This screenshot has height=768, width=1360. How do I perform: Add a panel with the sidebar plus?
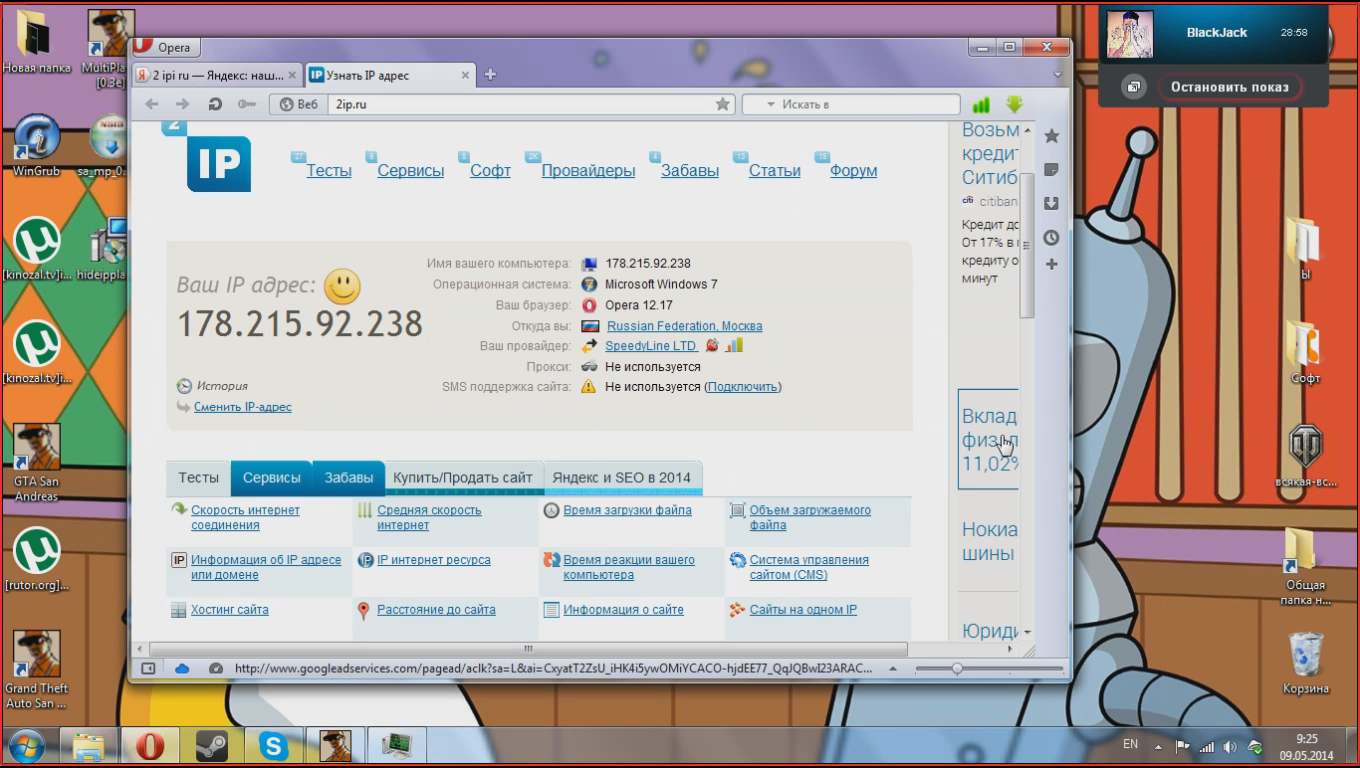coord(1051,264)
